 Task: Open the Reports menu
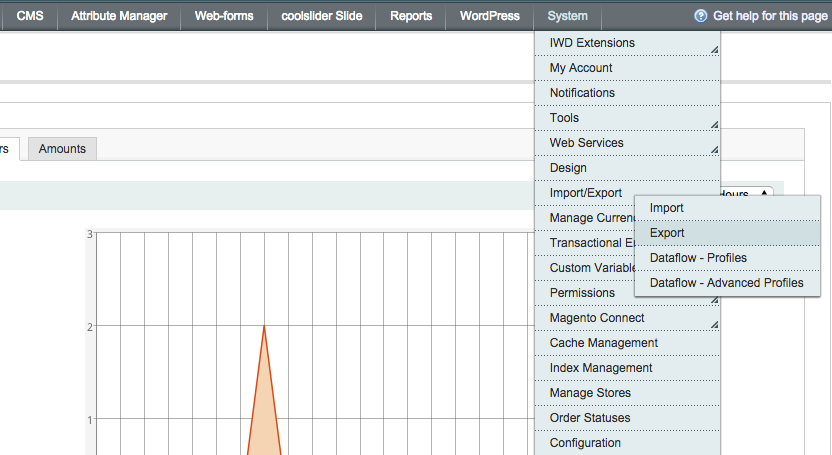coord(411,16)
